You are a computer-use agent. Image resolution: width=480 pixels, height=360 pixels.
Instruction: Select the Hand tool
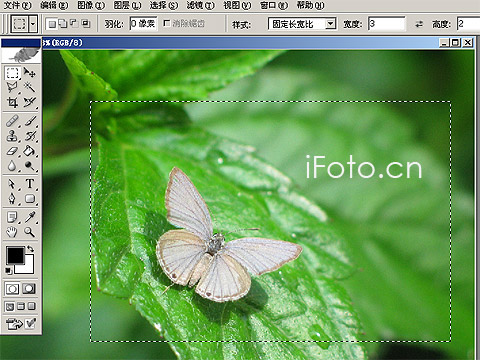coord(13,232)
